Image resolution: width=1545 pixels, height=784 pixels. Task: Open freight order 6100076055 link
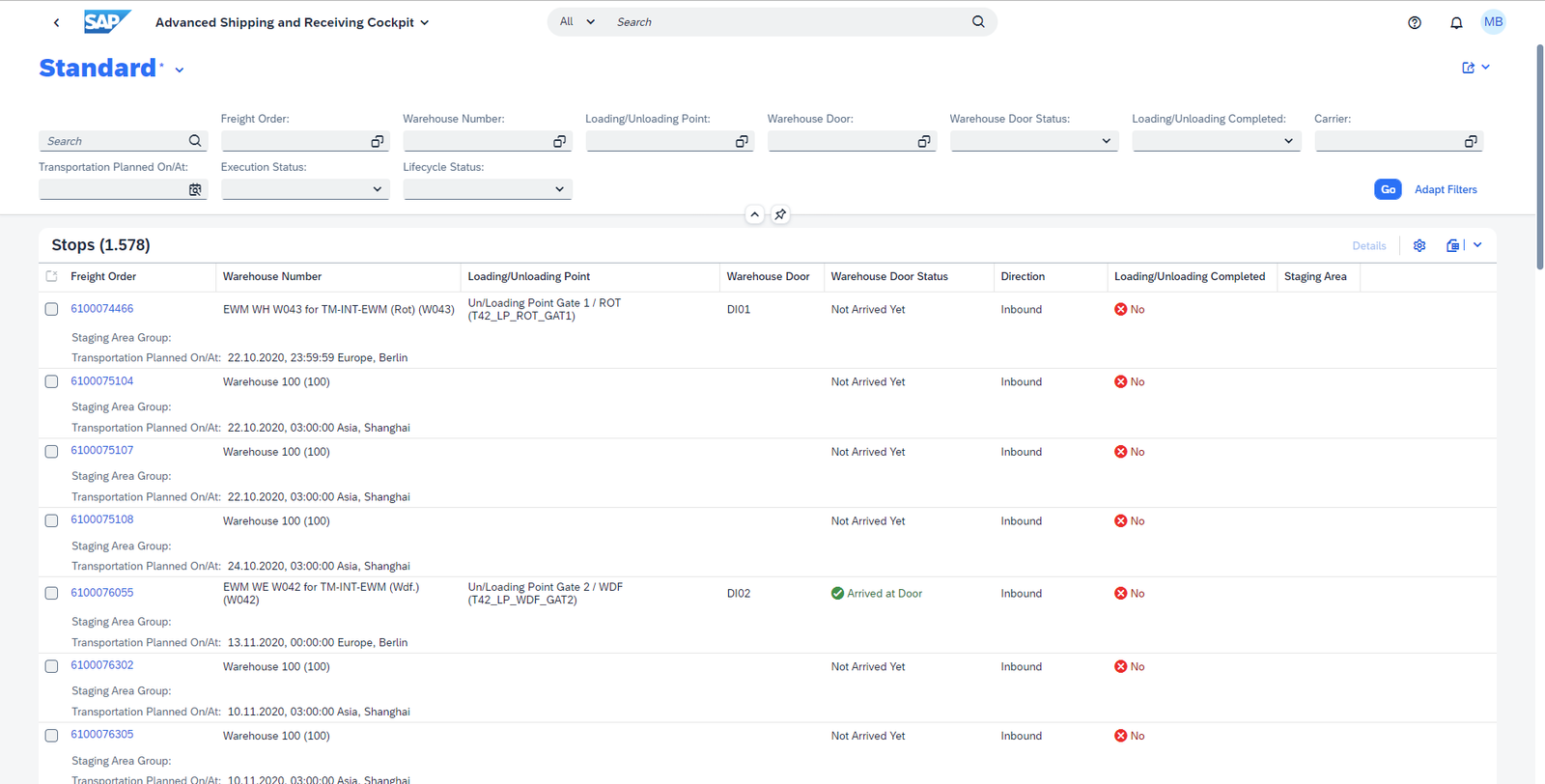point(102,593)
